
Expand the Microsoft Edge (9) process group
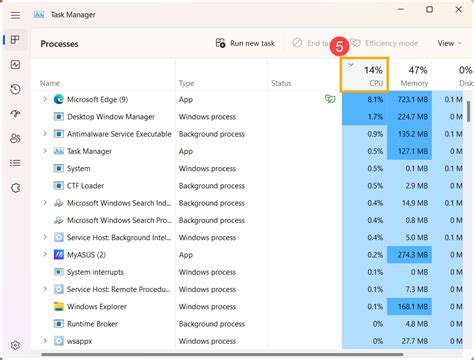[45, 99]
